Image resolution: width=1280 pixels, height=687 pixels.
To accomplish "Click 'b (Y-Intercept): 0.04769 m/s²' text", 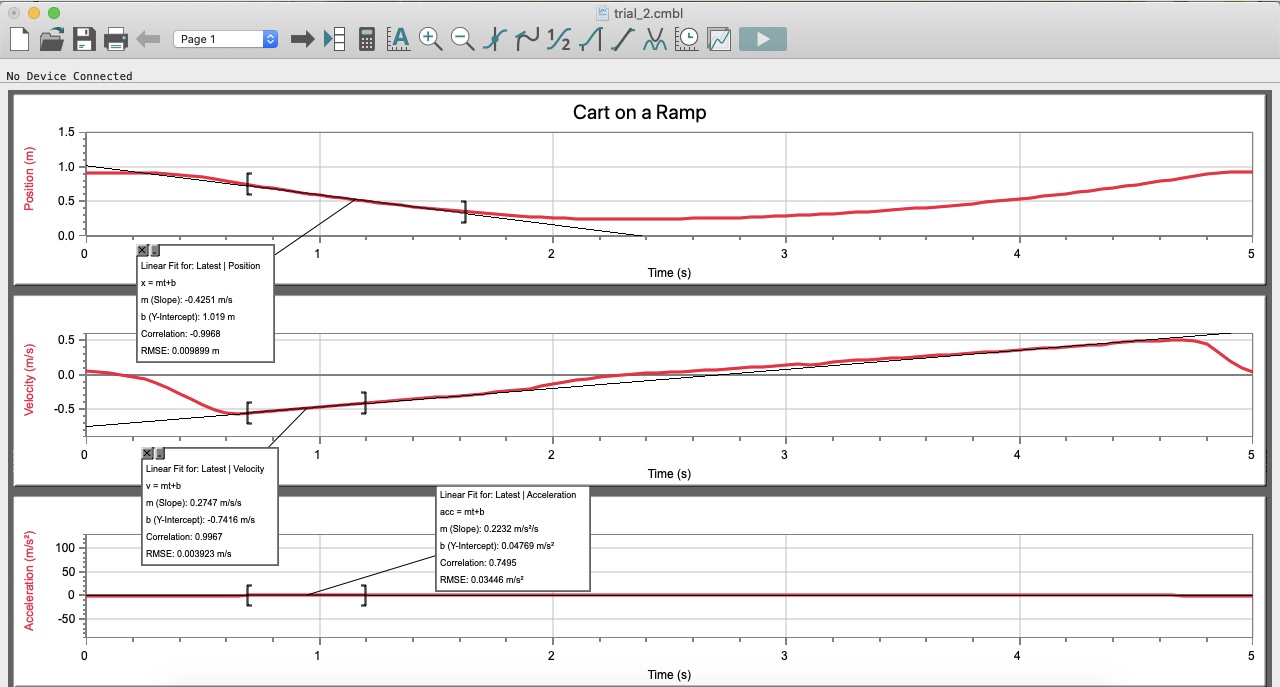I will [x=497, y=545].
